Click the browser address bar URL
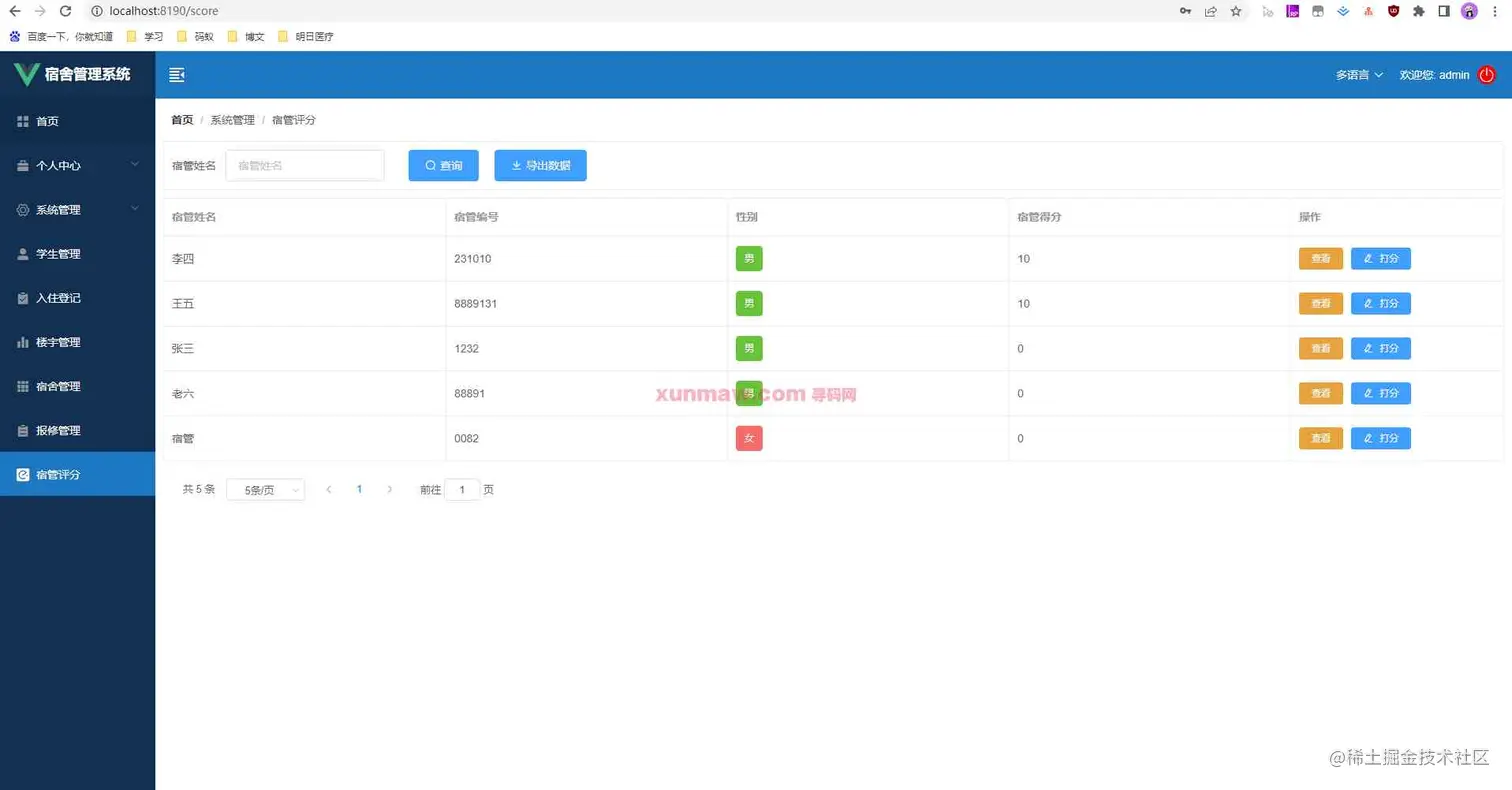1512x790 pixels. click(164, 11)
